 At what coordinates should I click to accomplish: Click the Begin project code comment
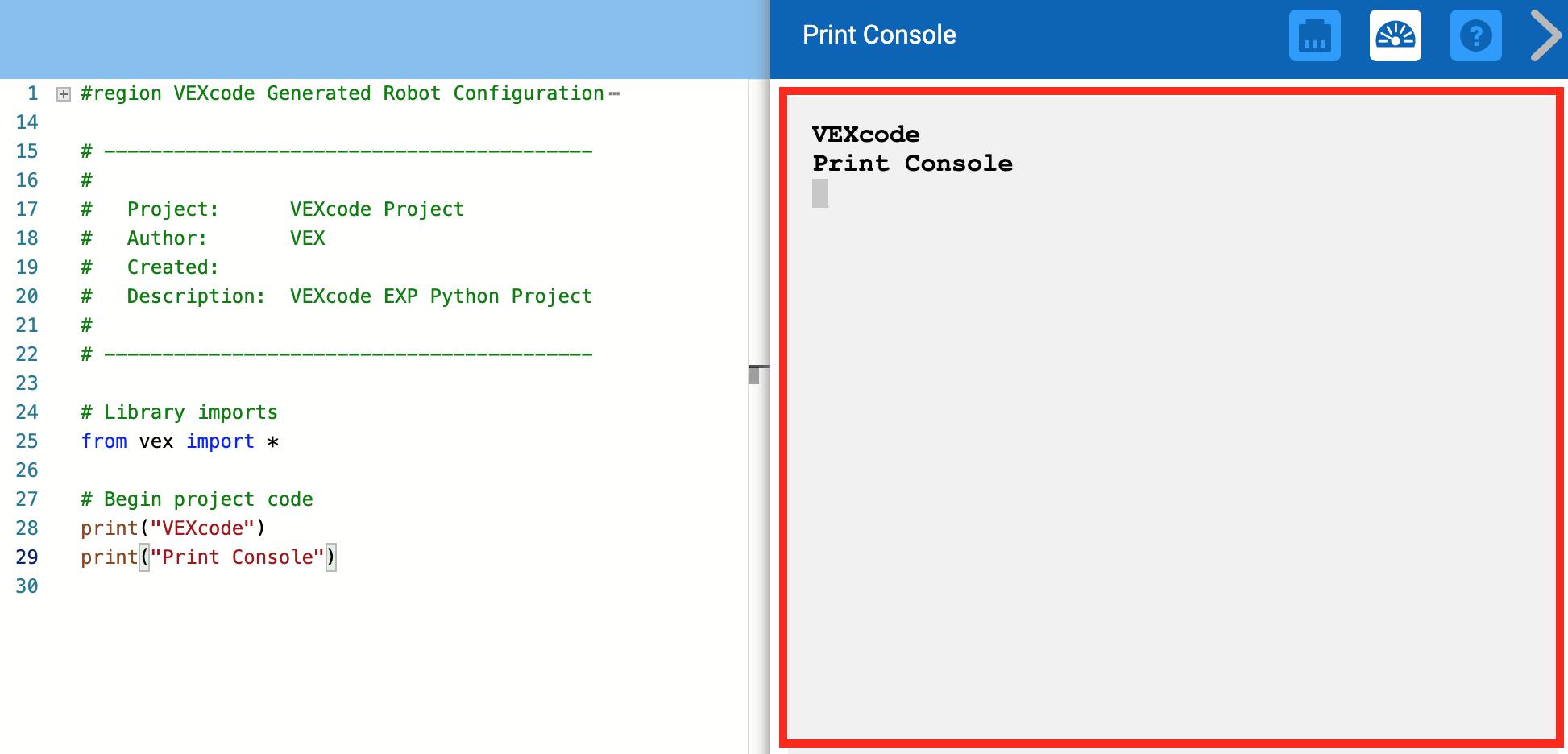[x=196, y=499]
